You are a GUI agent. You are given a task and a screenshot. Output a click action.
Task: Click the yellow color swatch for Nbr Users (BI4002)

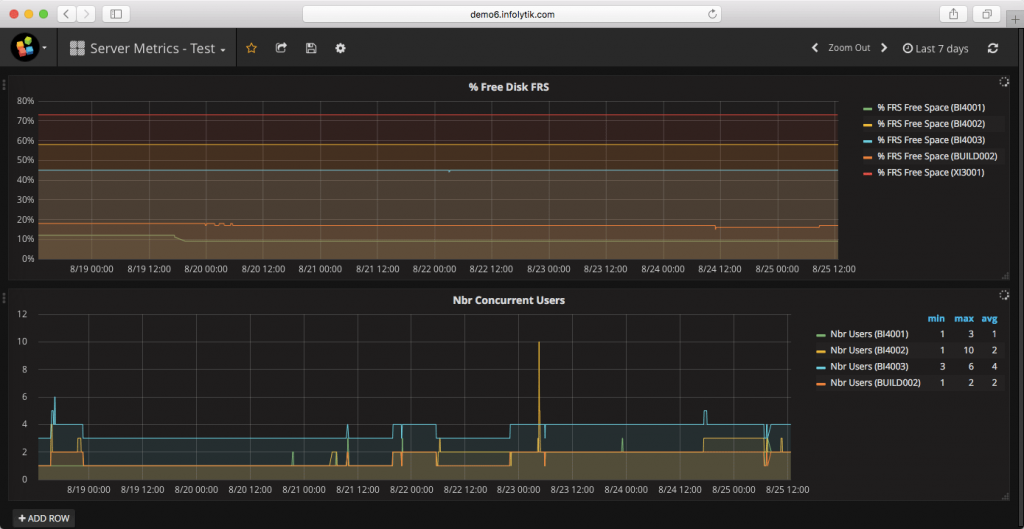(x=821, y=351)
